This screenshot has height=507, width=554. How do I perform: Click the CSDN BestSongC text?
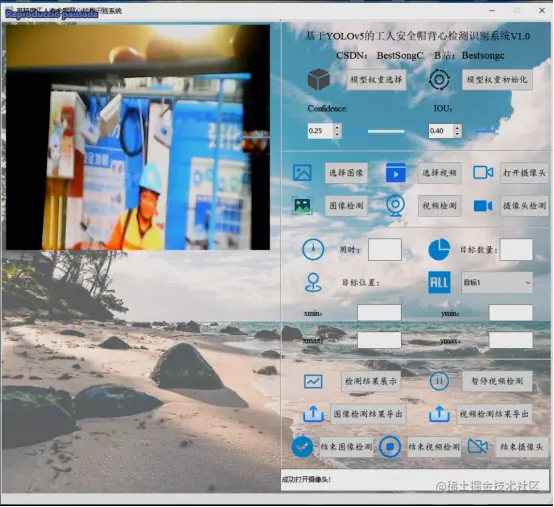[379, 56]
